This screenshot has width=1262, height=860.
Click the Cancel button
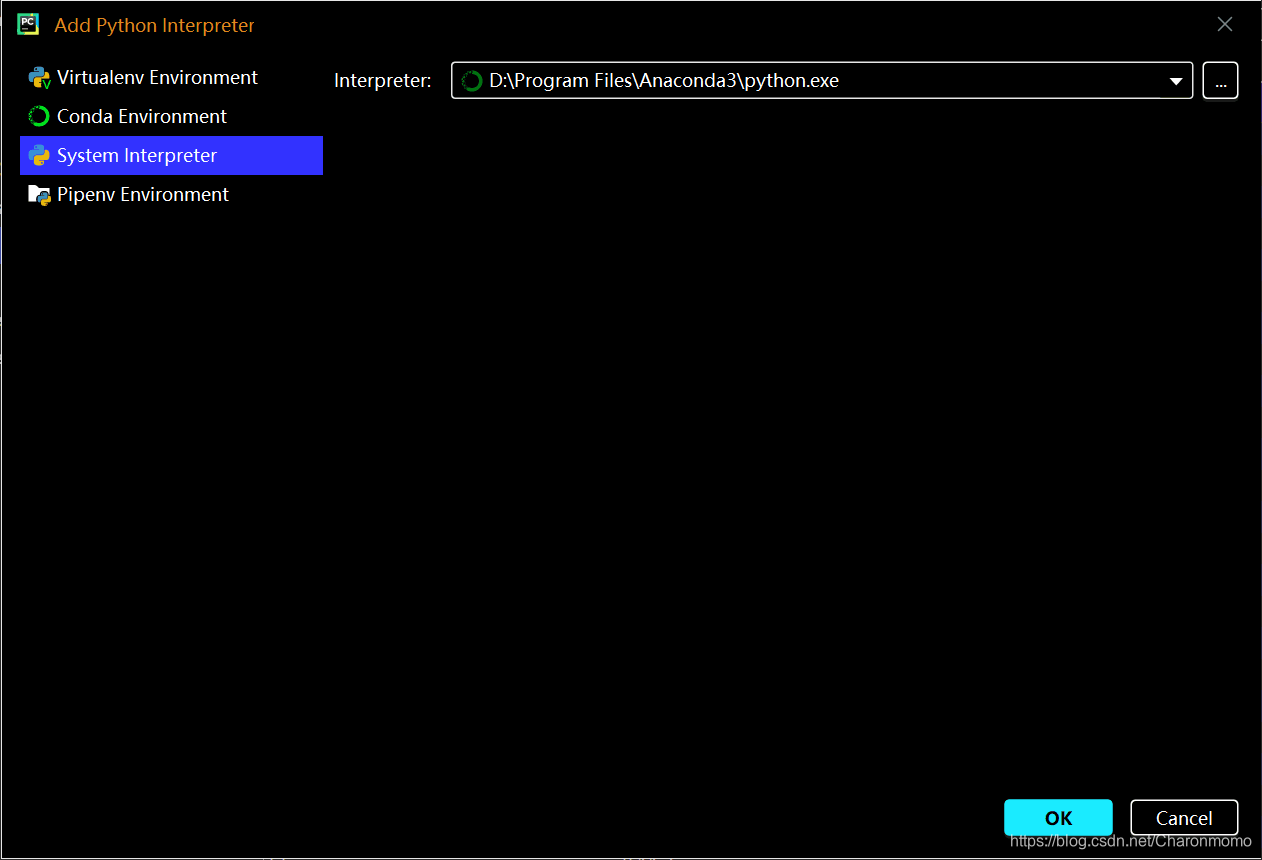pyautogui.click(x=1184, y=818)
